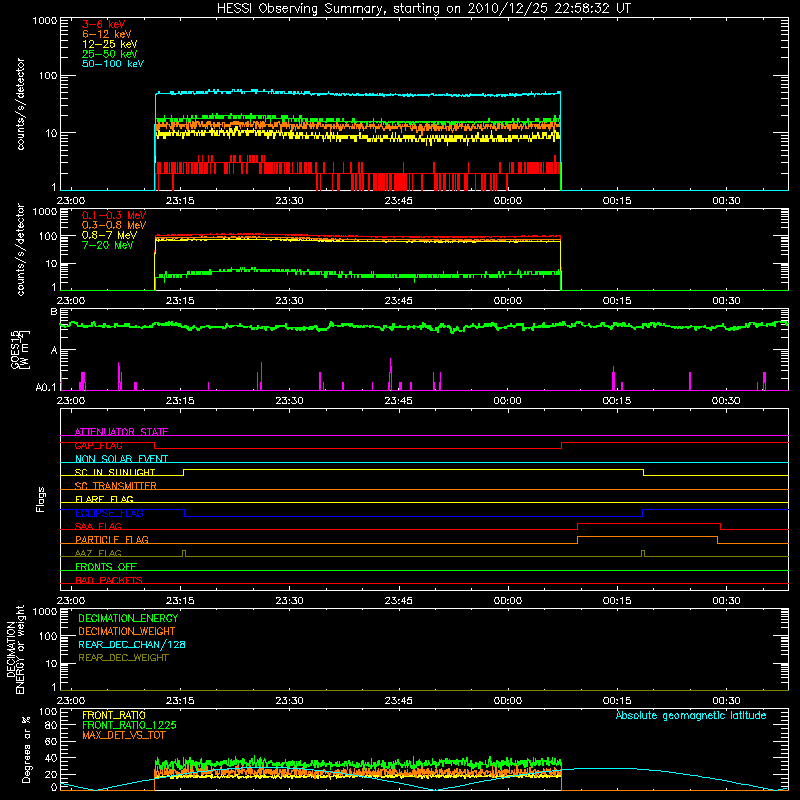Click the 25-50 keV legend entry

pos(110,54)
